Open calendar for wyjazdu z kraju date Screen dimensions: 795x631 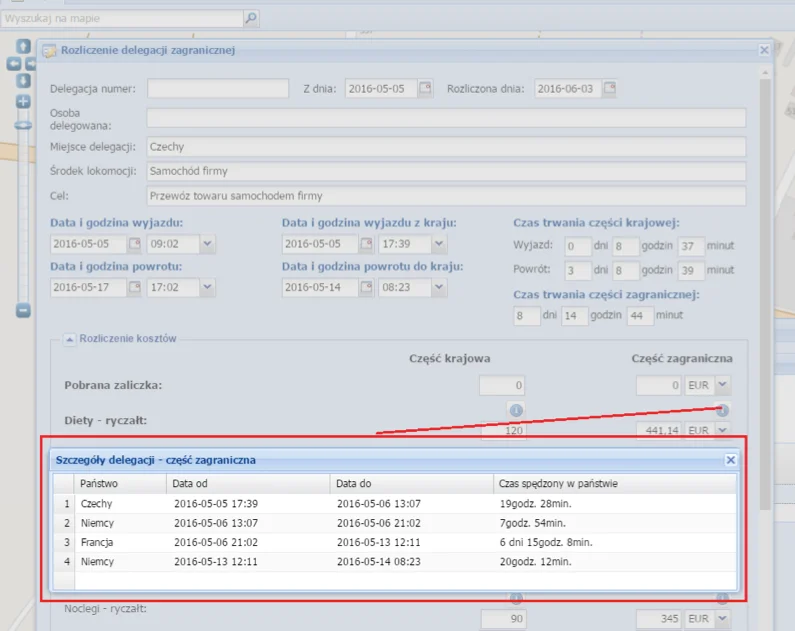coord(366,244)
